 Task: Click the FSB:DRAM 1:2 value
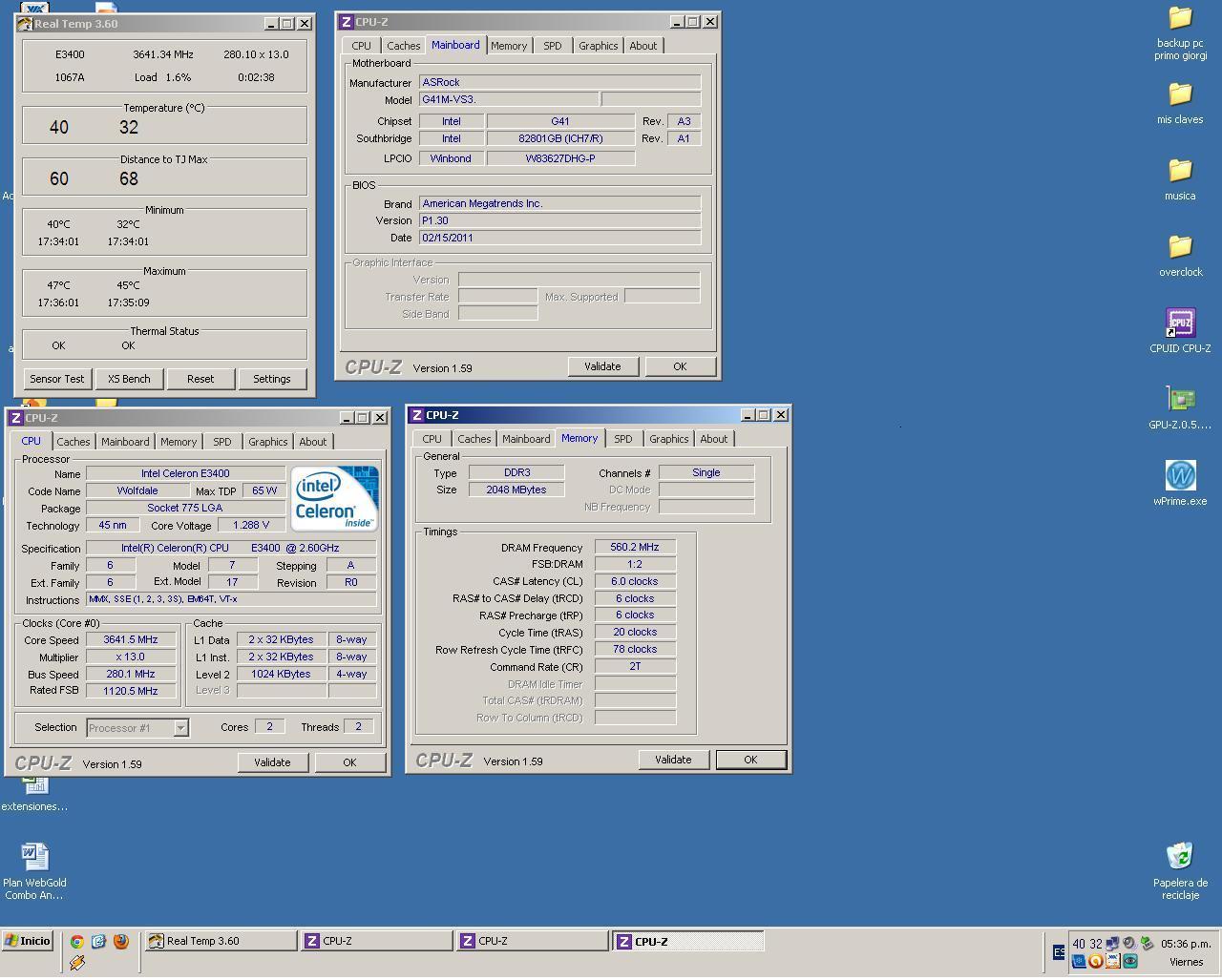(x=635, y=564)
